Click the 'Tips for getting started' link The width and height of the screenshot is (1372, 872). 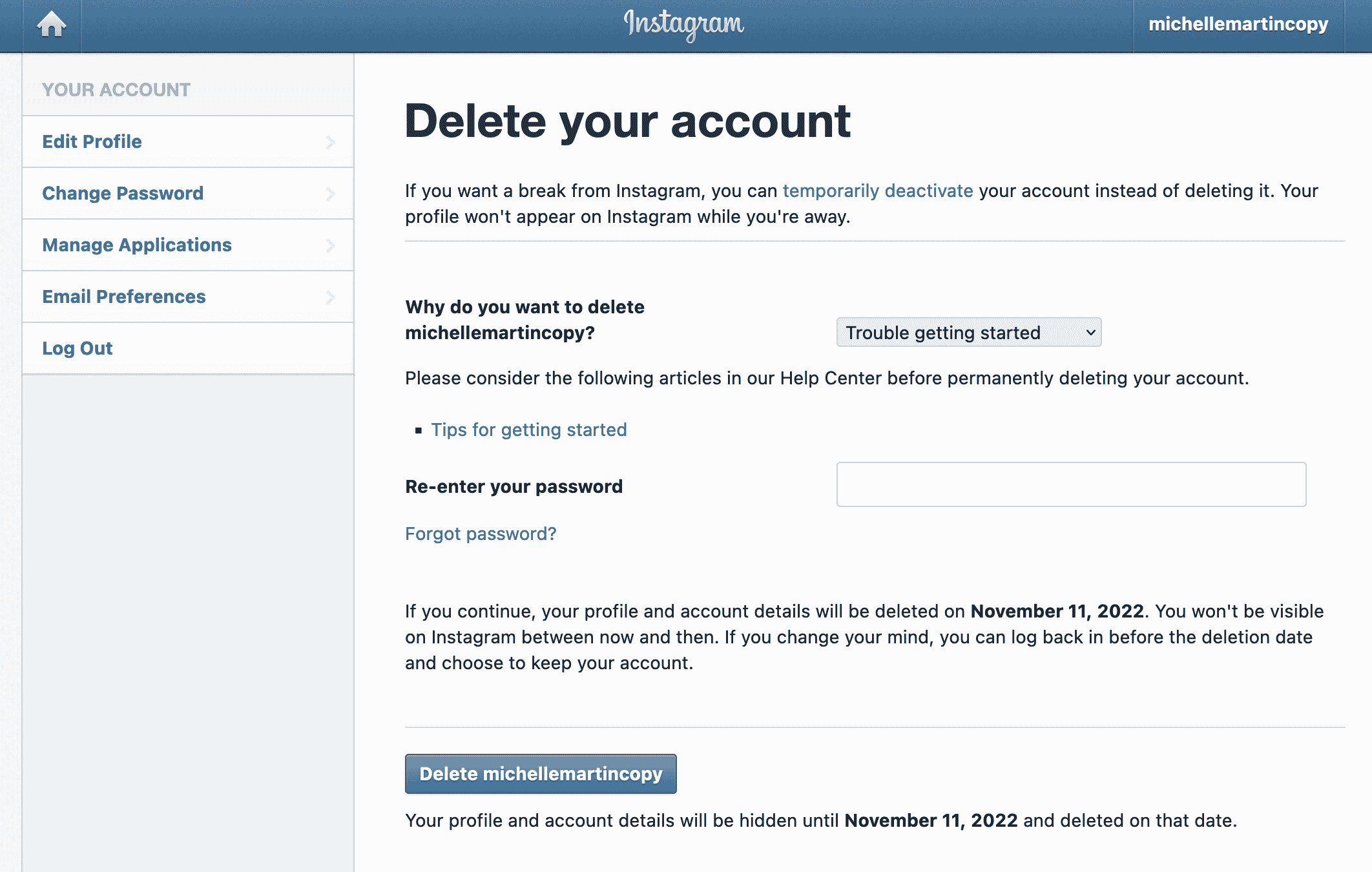coord(528,429)
